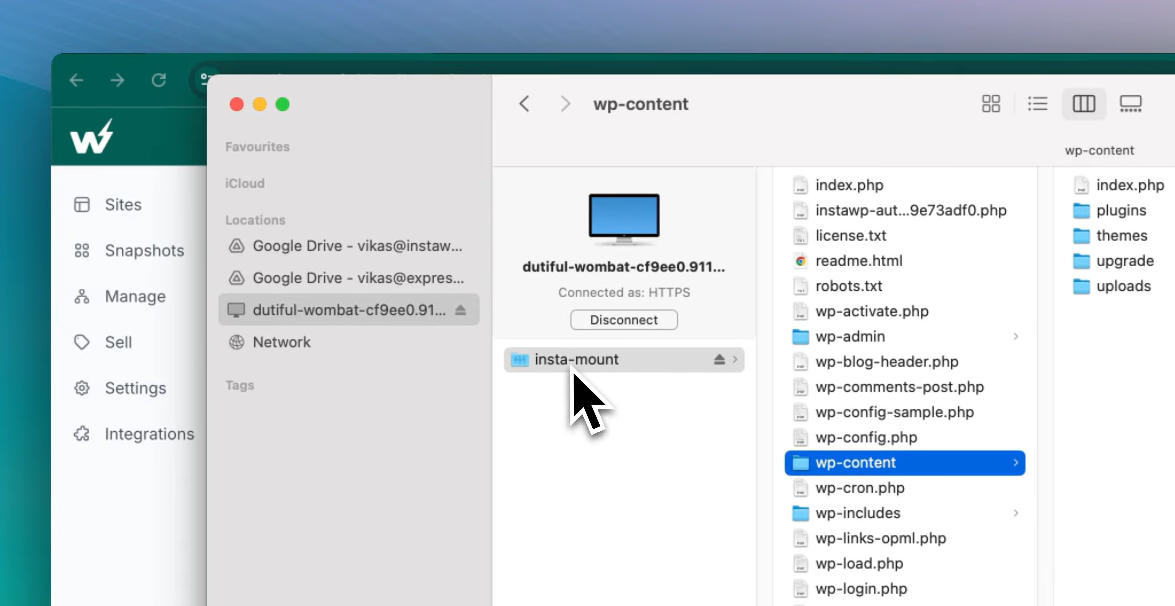Select Network in Finder sidebar
This screenshot has width=1175, height=606.
point(348,342)
